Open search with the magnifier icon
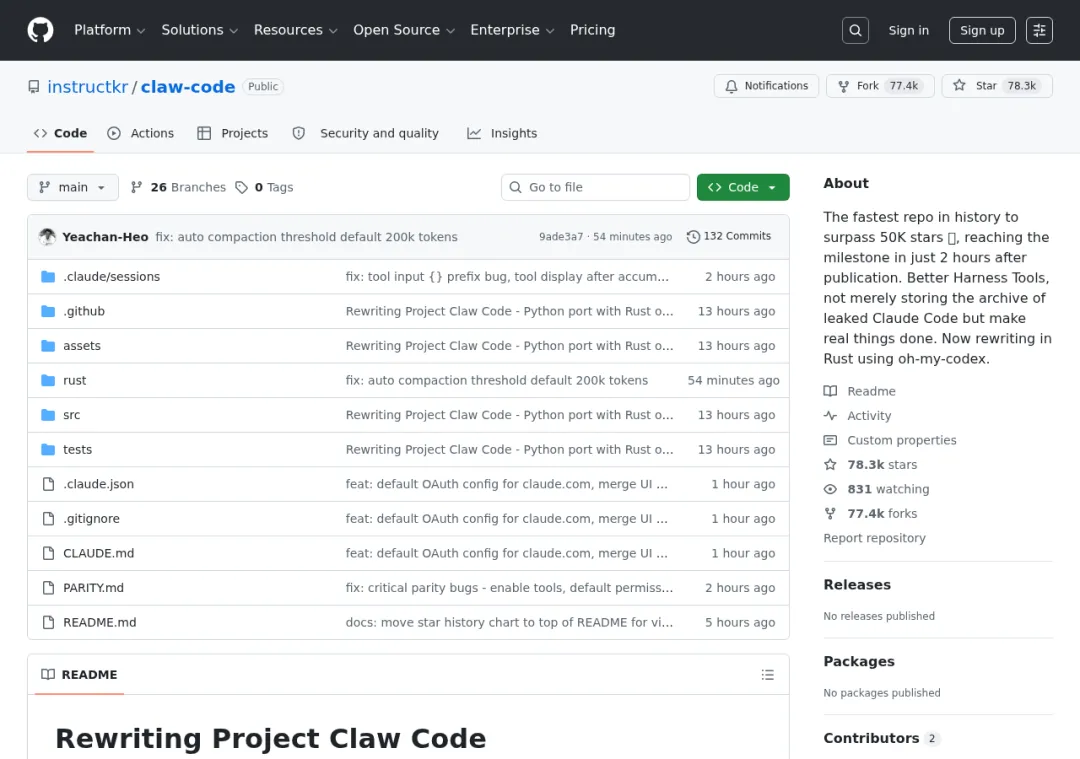This screenshot has width=1080, height=759. (855, 30)
